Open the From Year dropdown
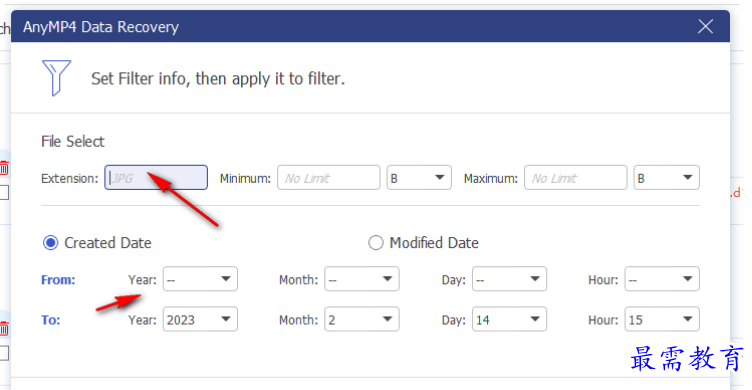 200,279
